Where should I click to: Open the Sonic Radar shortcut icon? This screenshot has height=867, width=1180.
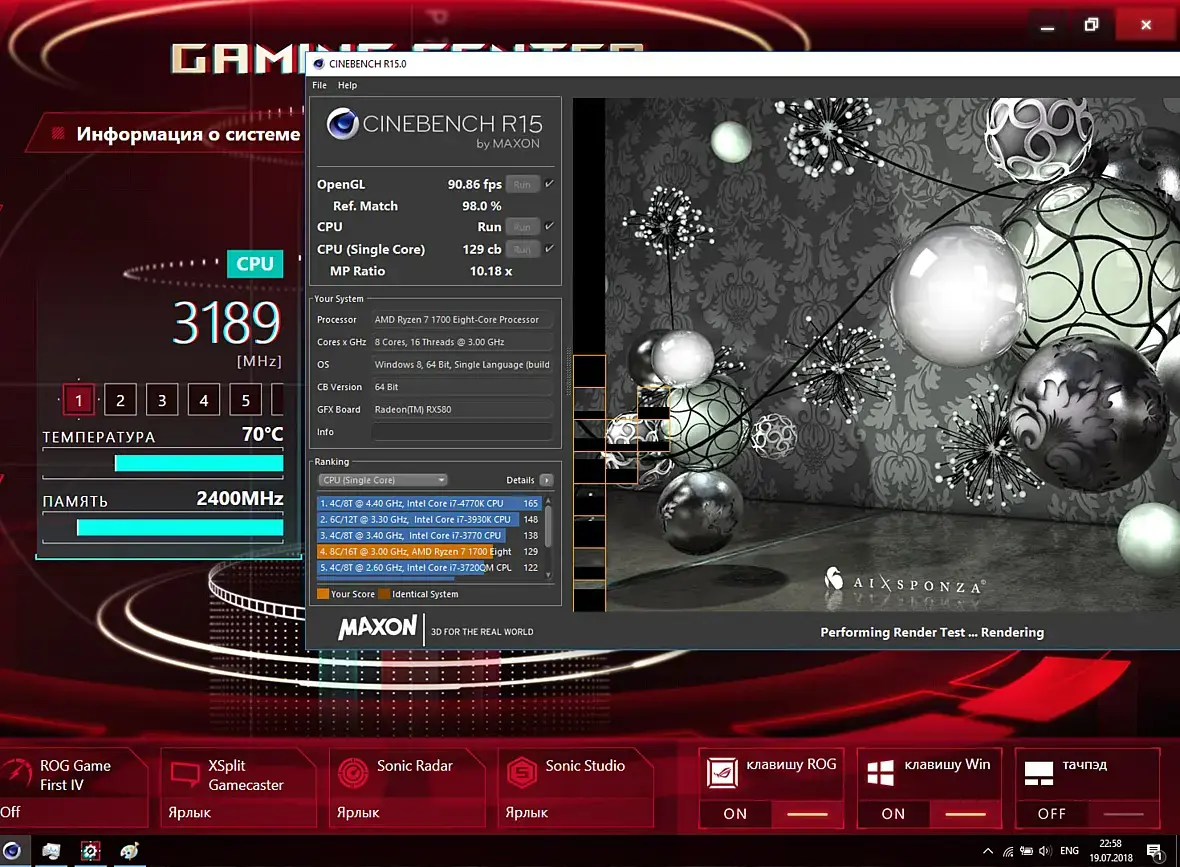coord(353,774)
